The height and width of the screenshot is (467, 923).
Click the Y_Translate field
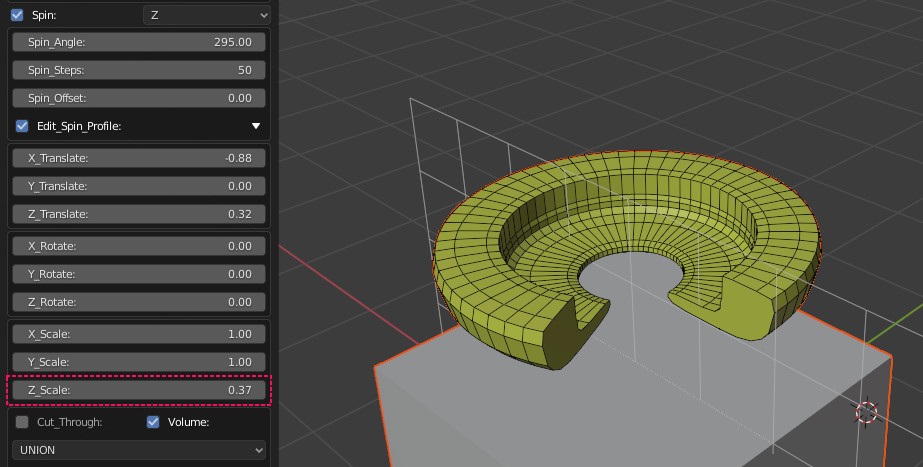tap(139, 186)
